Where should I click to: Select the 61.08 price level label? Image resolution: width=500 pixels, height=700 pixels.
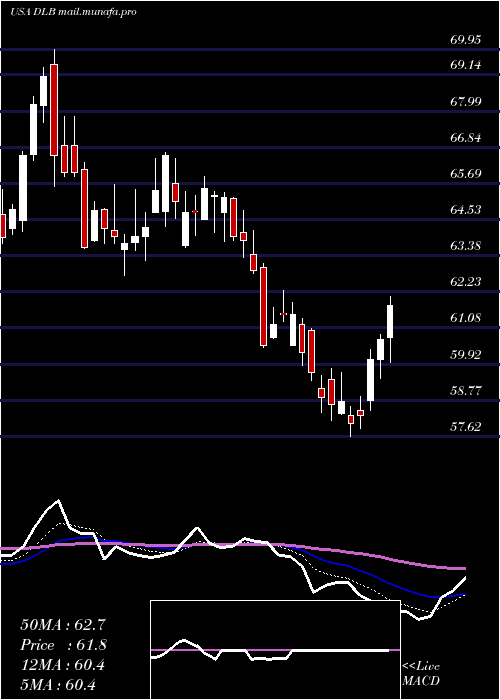click(466, 318)
